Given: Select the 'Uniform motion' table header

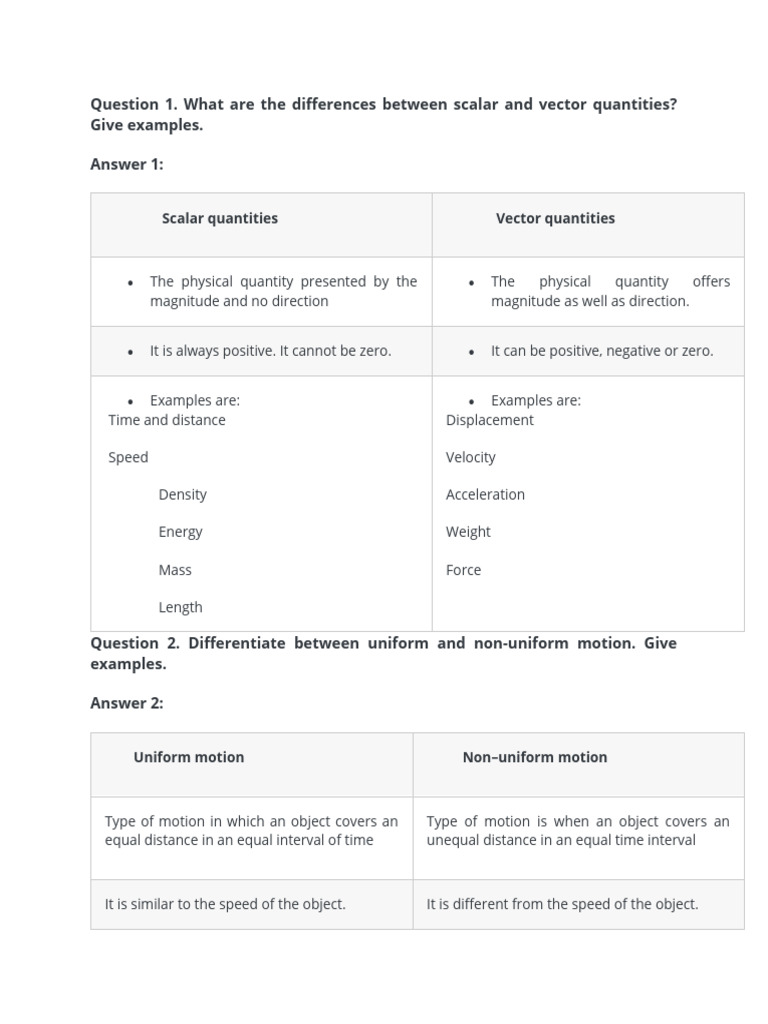Looking at the screenshot, I should 189,757.
